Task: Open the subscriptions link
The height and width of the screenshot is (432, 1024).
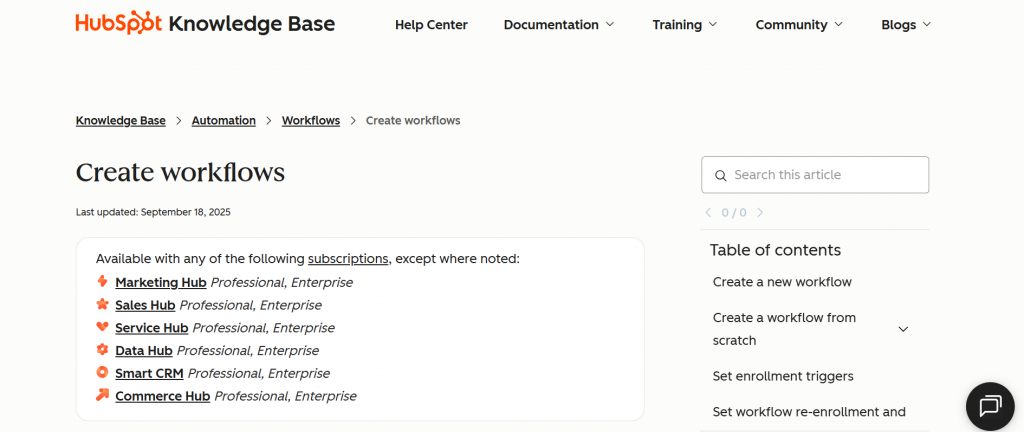Action: pyautogui.click(x=348, y=258)
